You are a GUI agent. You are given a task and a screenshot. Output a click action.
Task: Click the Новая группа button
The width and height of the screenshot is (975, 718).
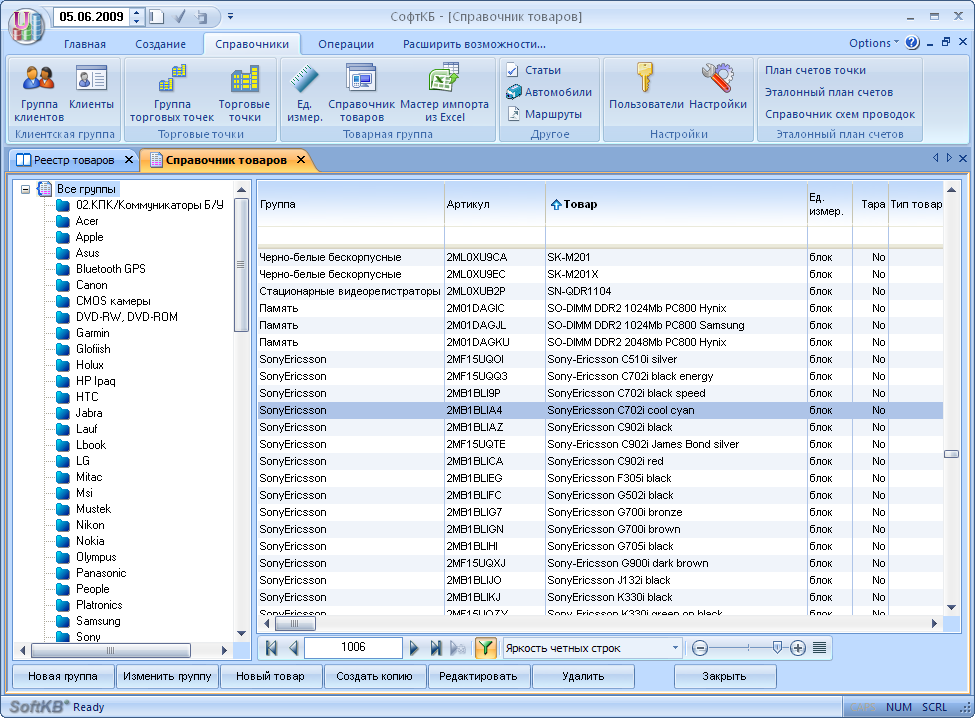tap(63, 676)
